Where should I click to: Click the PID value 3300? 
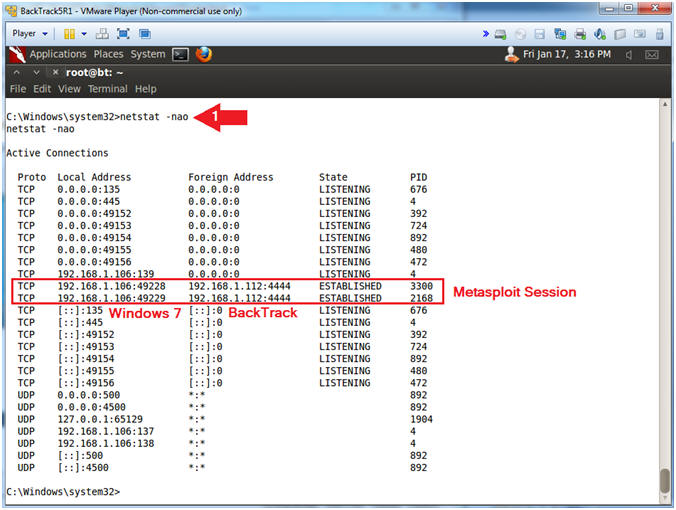[421, 286]
